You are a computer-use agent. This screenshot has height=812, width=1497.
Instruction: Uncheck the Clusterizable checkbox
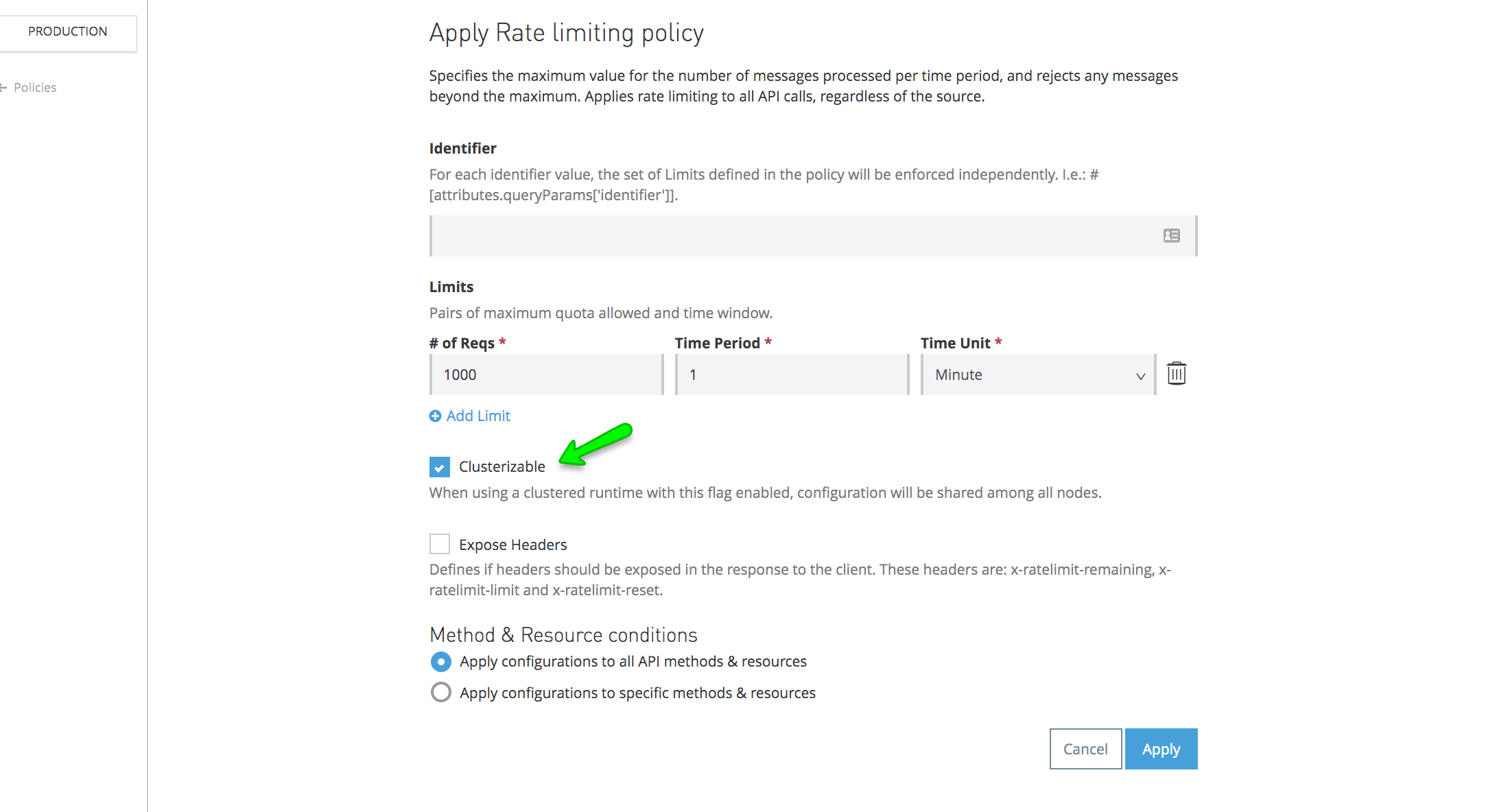tap(440, 467)
